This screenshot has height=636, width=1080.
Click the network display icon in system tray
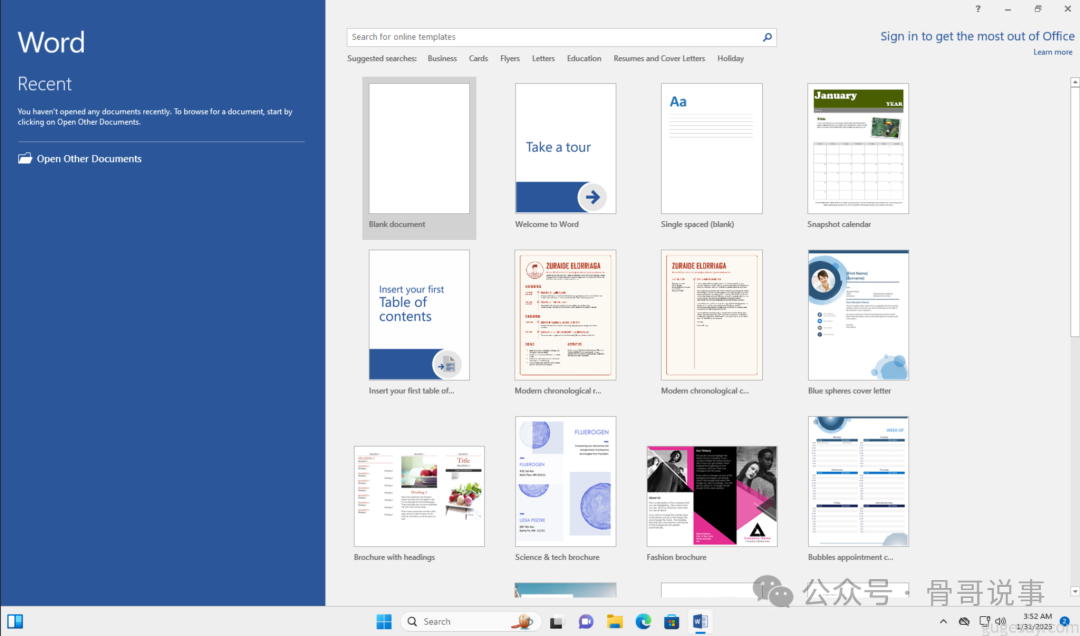coord(985,622)
